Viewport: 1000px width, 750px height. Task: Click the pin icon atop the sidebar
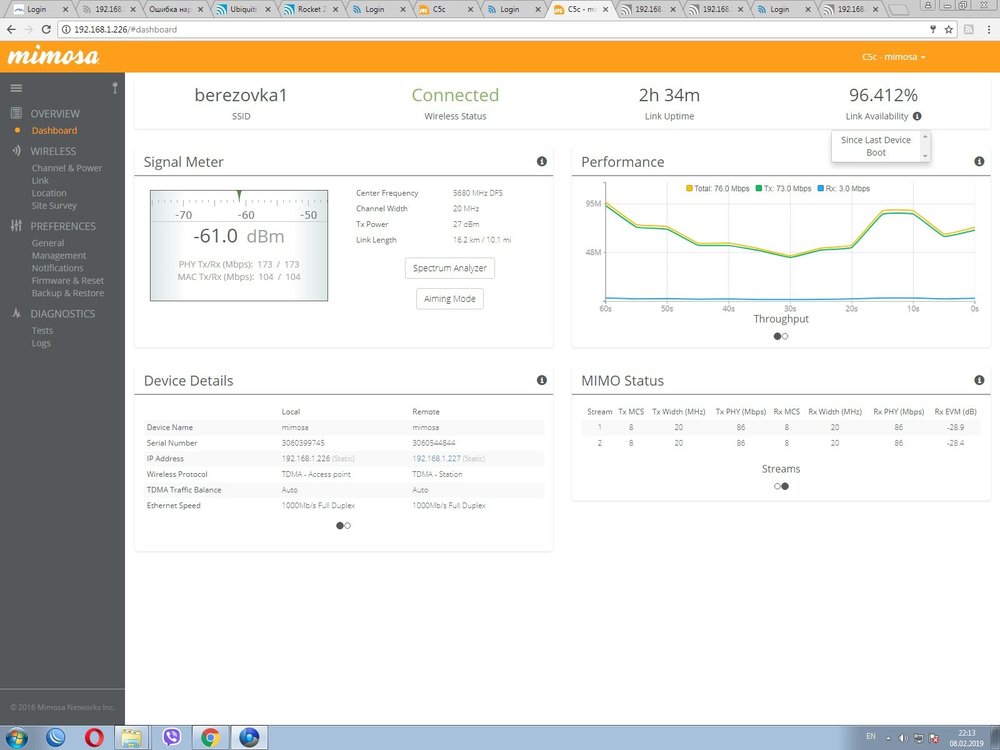[115, 88]
